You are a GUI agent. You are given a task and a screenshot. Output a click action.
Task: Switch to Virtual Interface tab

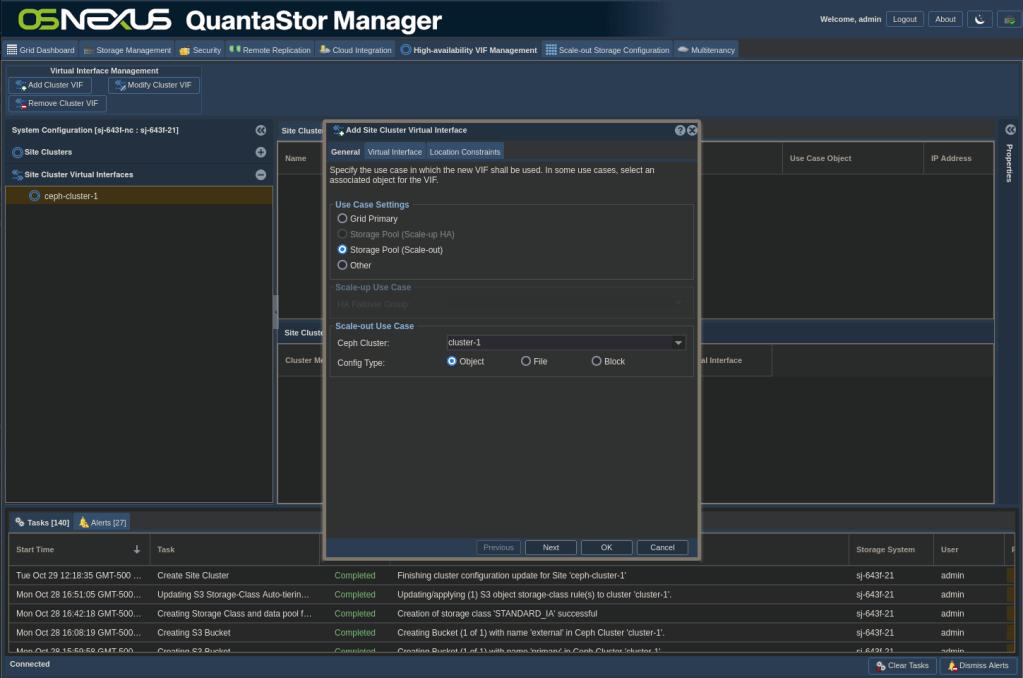tap(394, 152)
